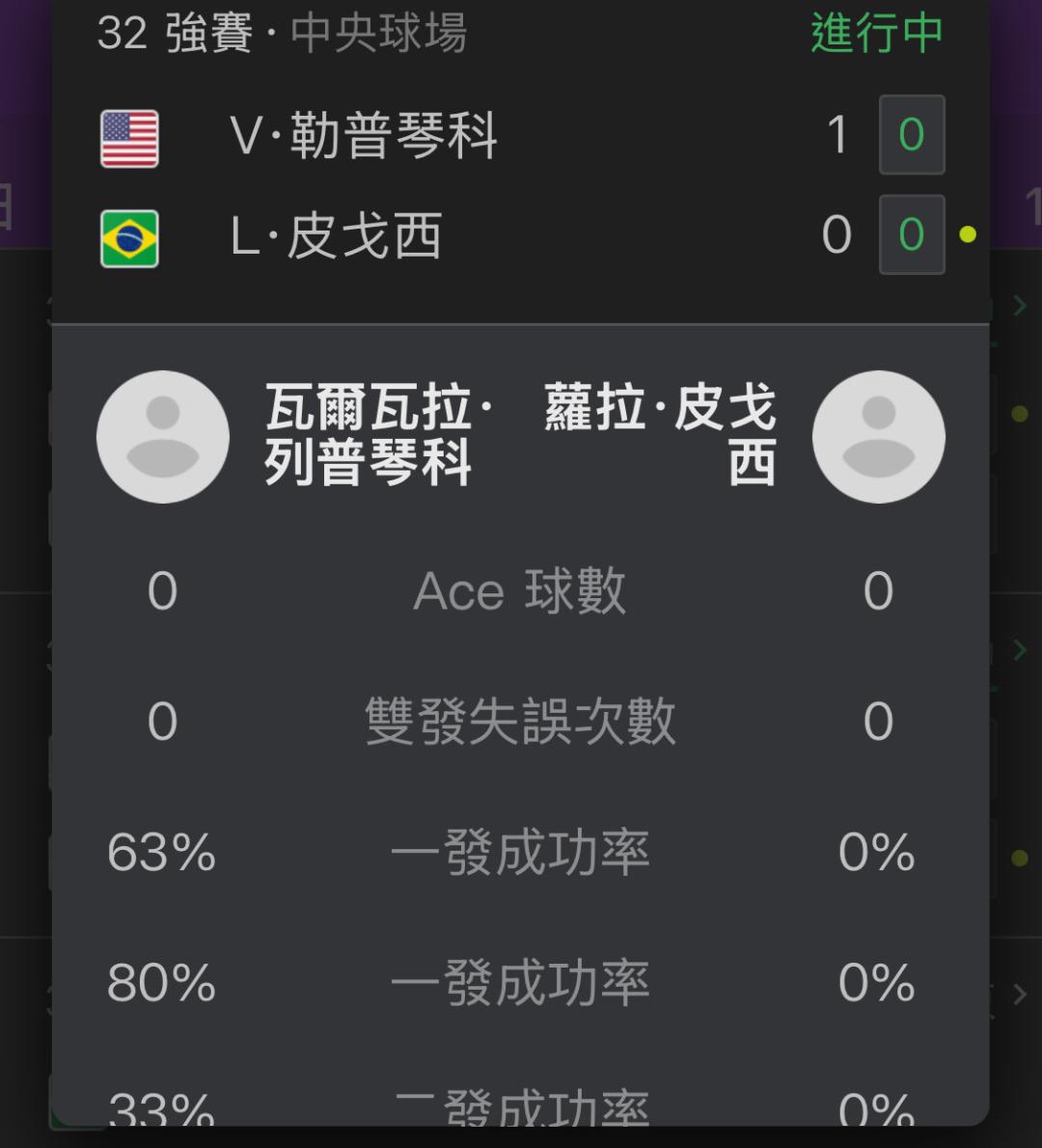Screen dimensions: 1042x1148
Task: Tap the serving indicator dot next to 皮戈西's score
Action: tap(968, 234)
